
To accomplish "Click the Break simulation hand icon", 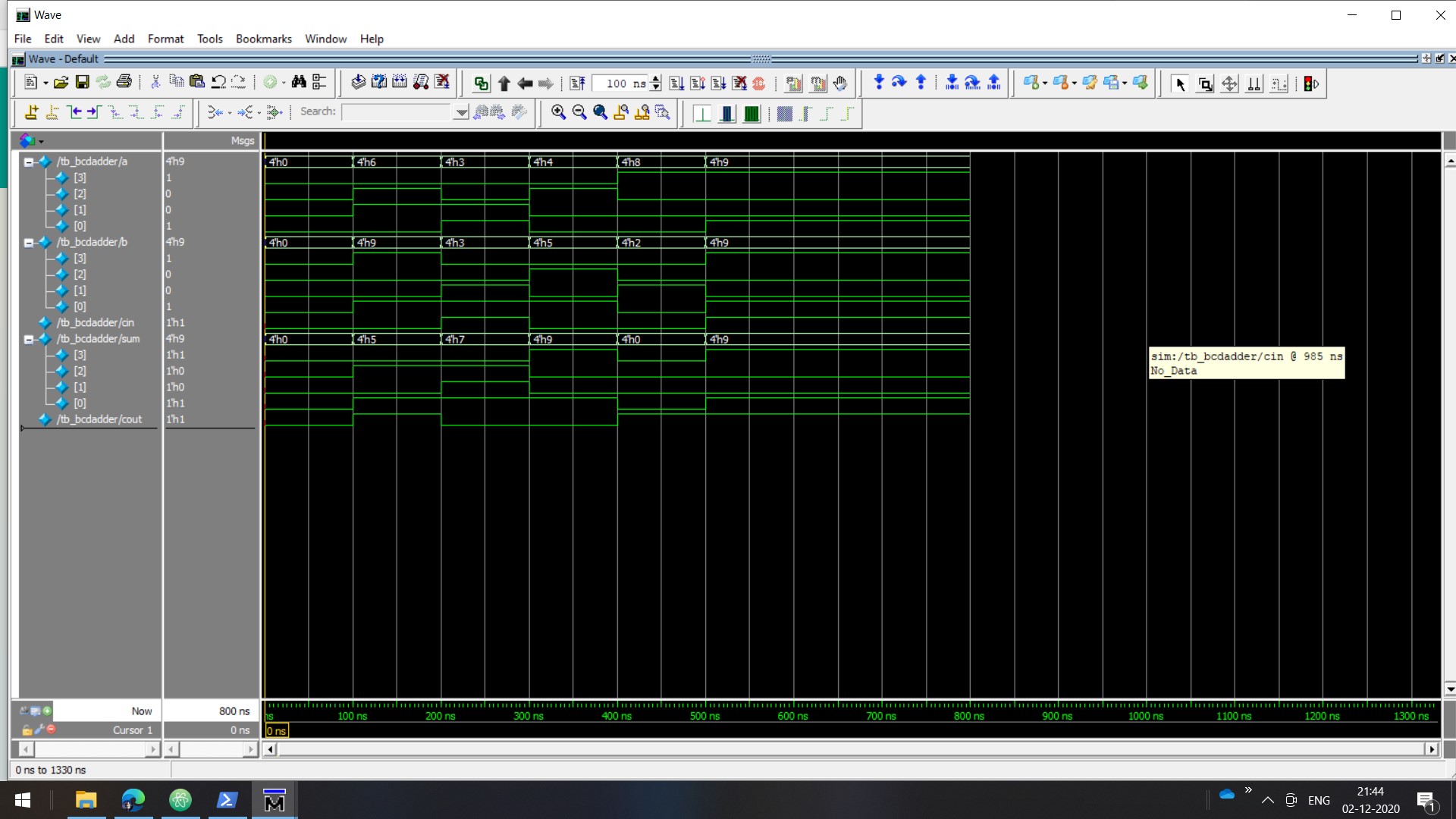I will pos(839,83).
